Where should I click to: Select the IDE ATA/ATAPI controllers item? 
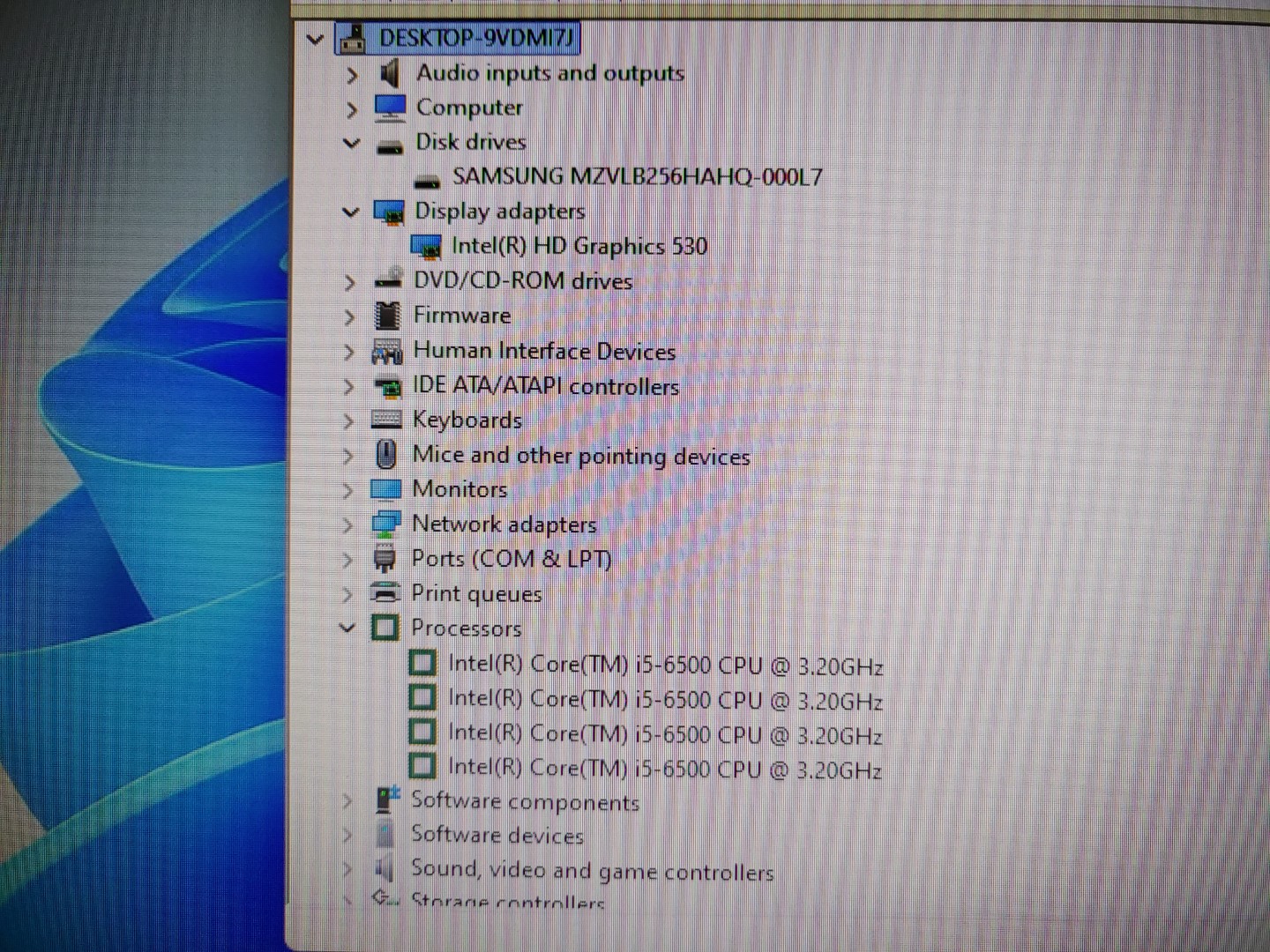(x=545, y=386)
